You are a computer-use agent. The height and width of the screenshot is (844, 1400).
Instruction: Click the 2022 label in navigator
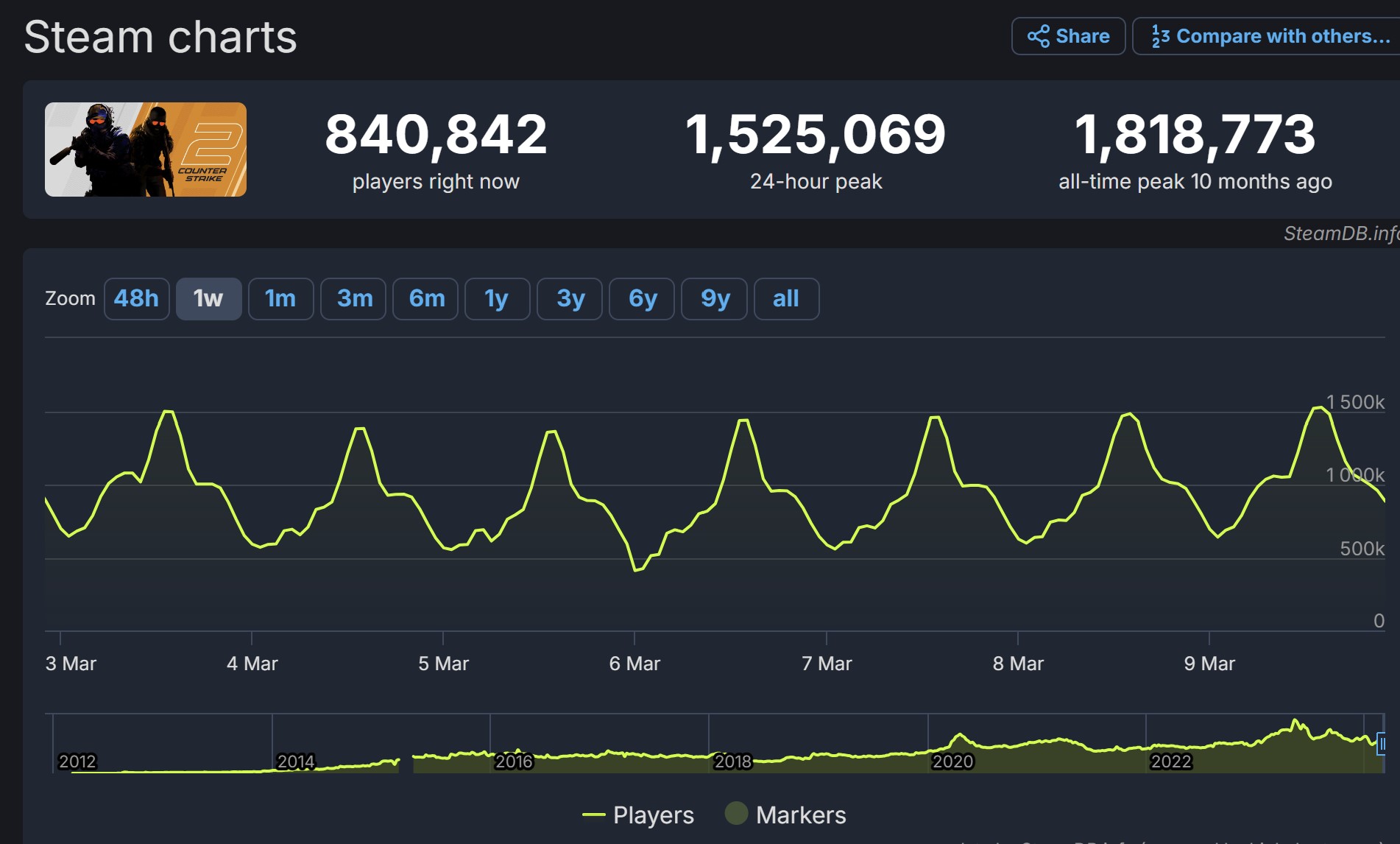pyautogui.click(x=1171, y=761)
